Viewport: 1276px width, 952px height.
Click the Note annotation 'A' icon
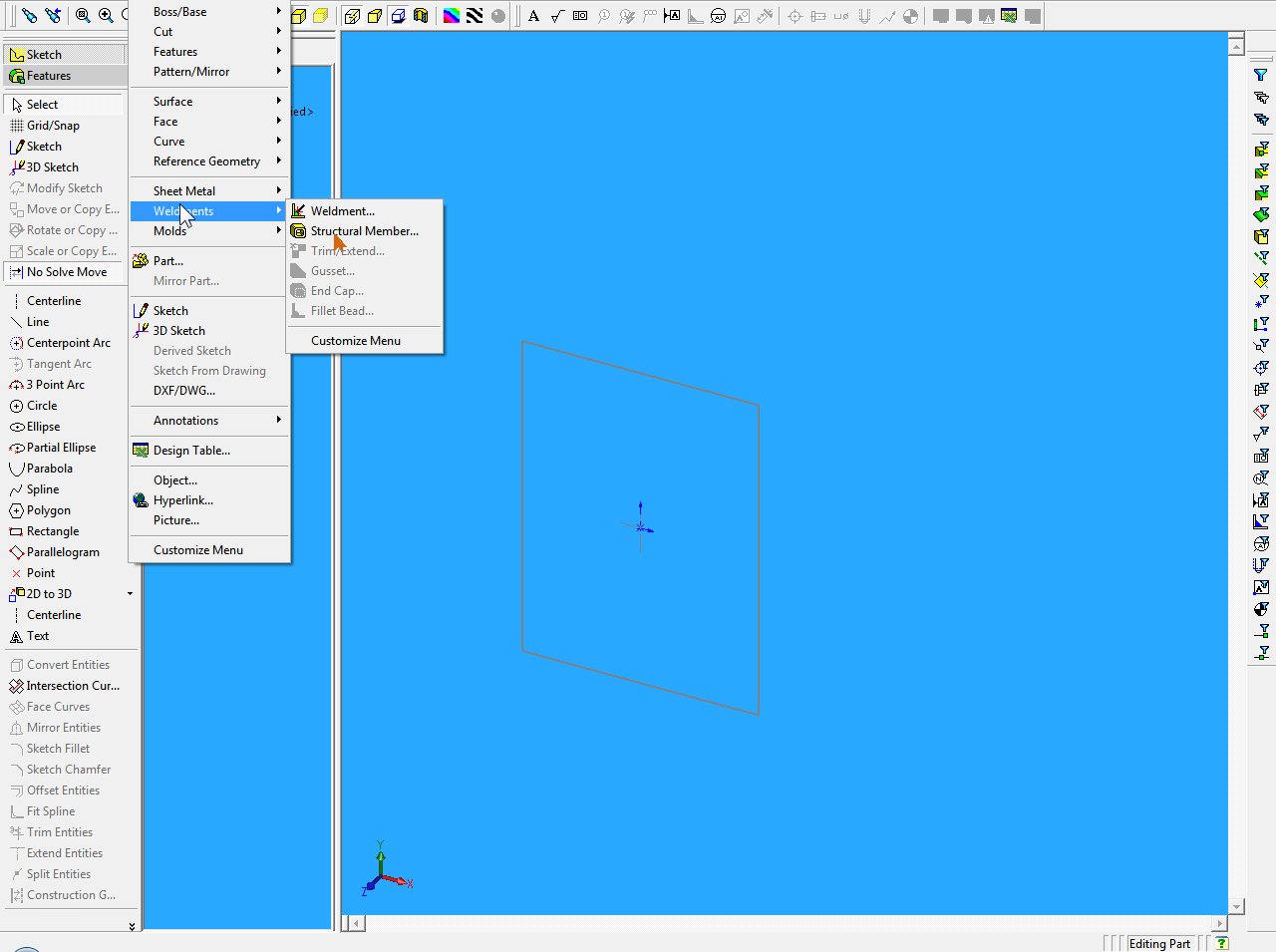(x=534, y=16)
